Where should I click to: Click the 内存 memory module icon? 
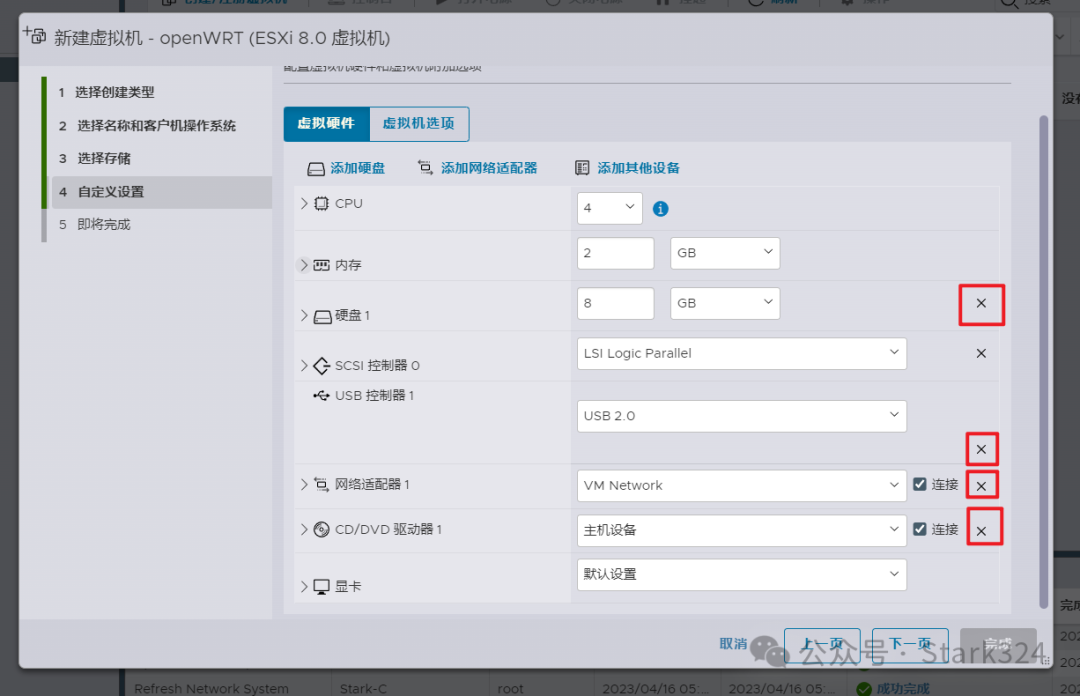(x=320, y=265)
